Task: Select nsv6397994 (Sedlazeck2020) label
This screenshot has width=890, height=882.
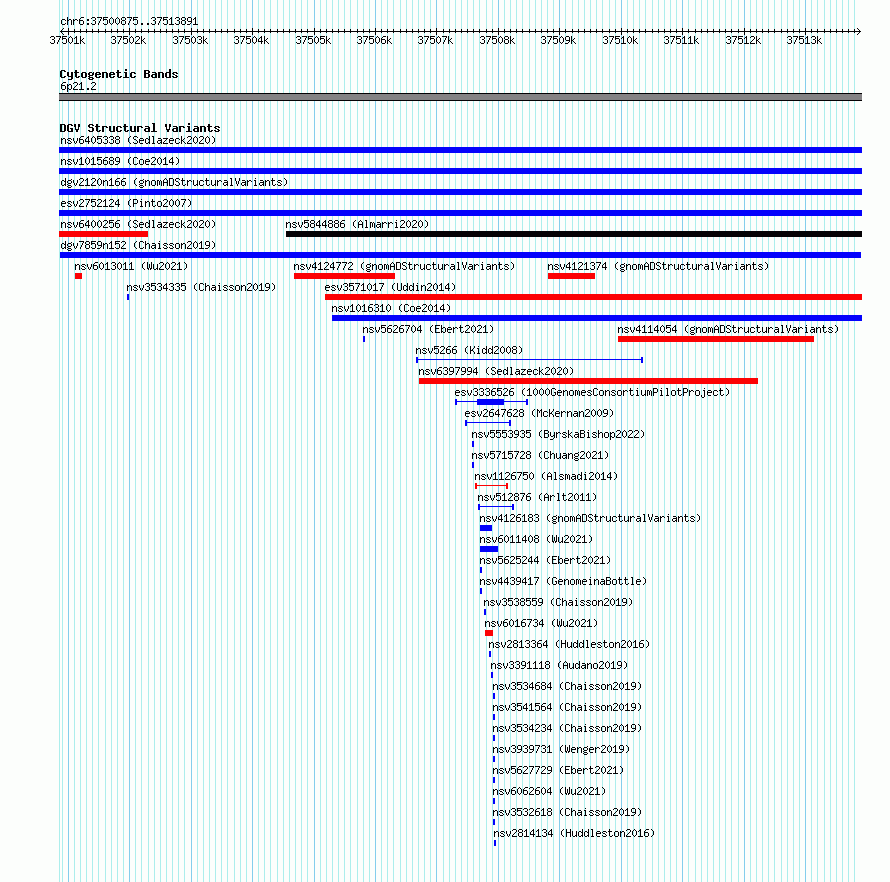Action: 496,371
